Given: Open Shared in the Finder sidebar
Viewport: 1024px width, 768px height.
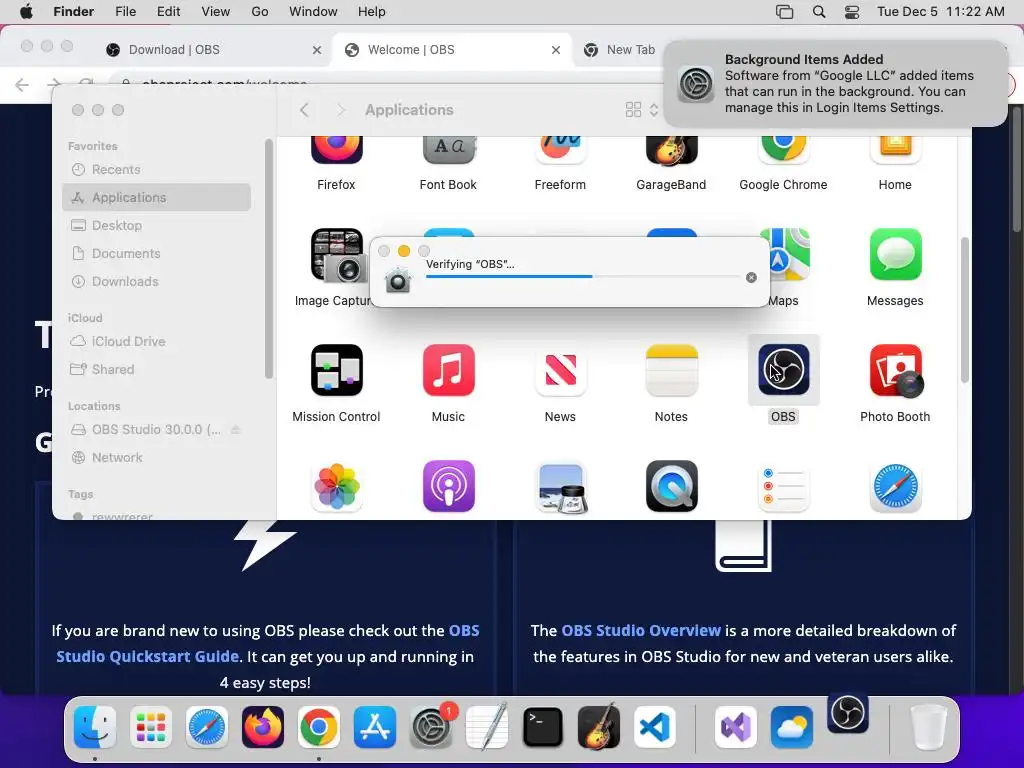Looking at the screenshot, I should point(157,370).
